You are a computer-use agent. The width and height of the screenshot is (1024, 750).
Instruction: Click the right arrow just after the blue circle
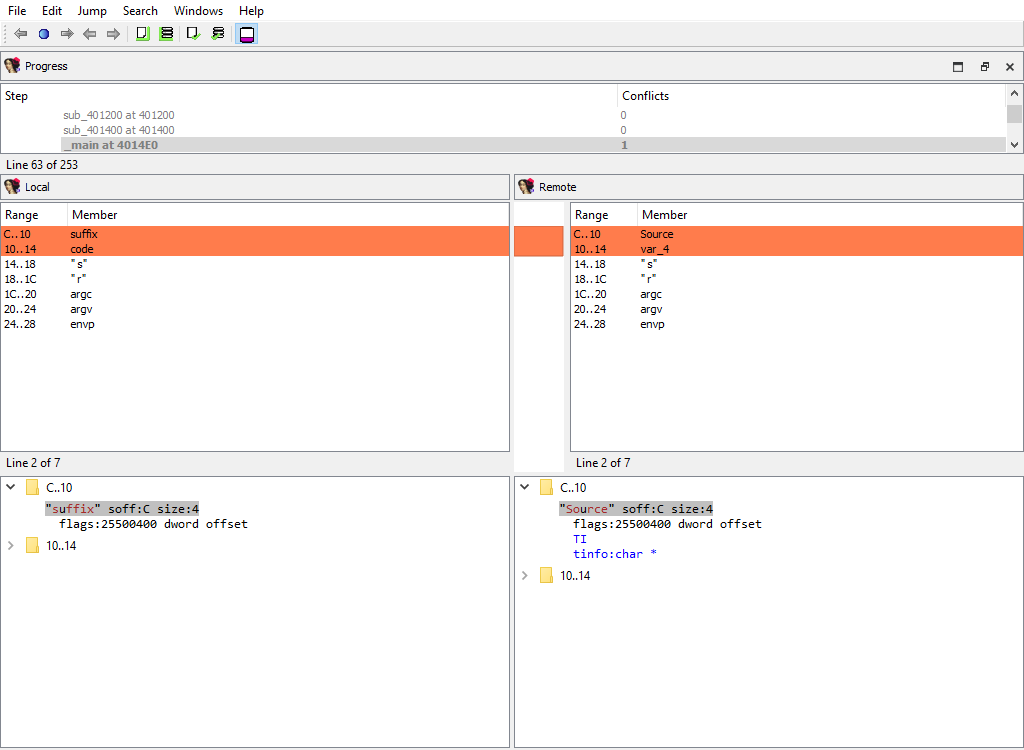[x=67, y=34]
